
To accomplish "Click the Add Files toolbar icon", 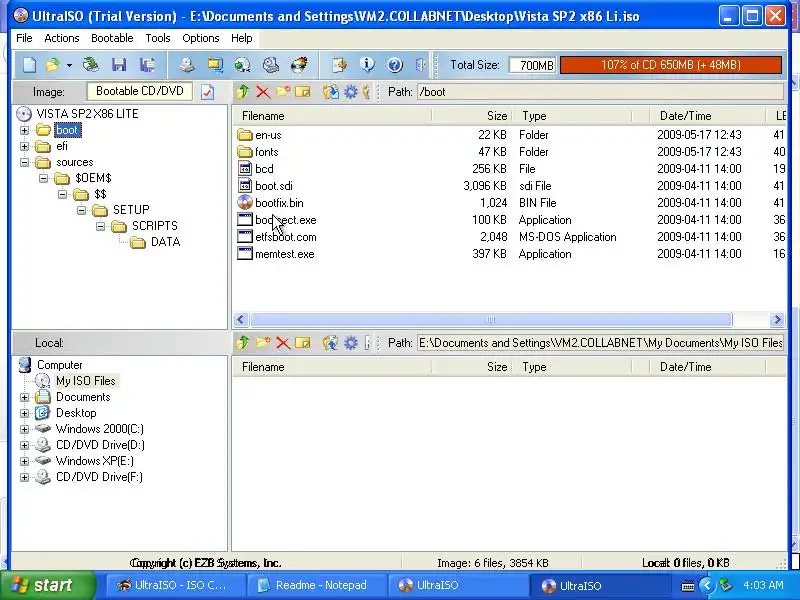I will tap(339, 65).
